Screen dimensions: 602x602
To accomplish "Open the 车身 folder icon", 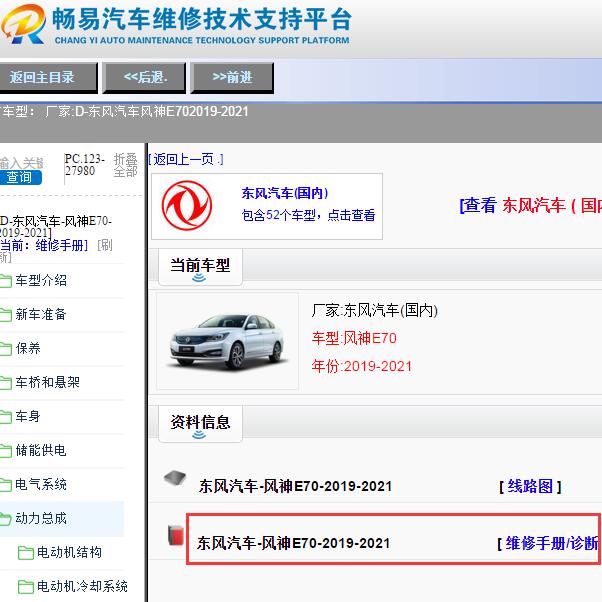I will click(5, 417).
